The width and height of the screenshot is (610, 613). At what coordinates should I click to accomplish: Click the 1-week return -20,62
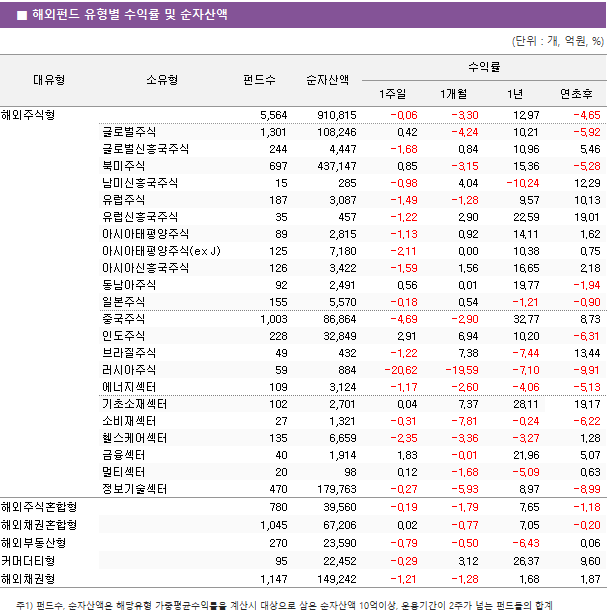click(x=401, y=370)
